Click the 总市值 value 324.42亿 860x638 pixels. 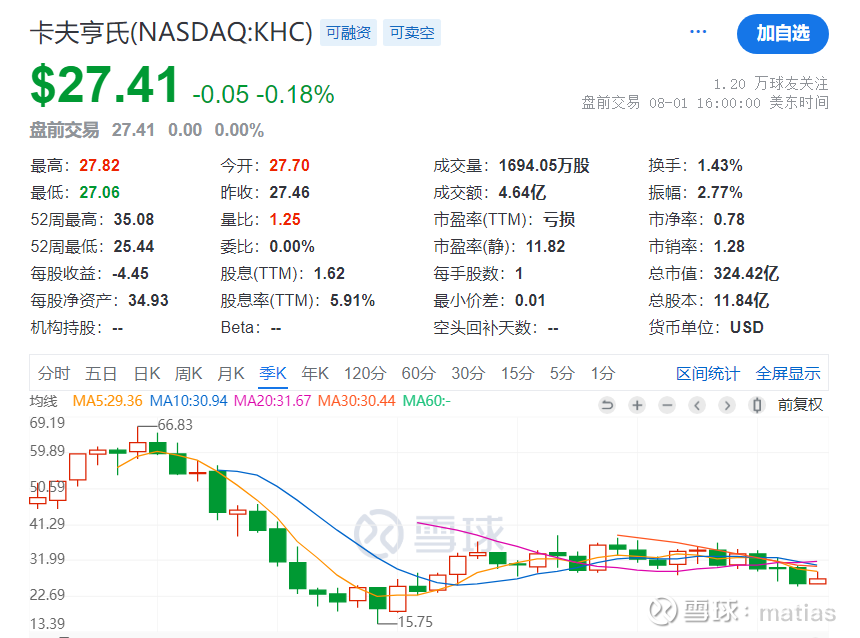tap(746, 273)
